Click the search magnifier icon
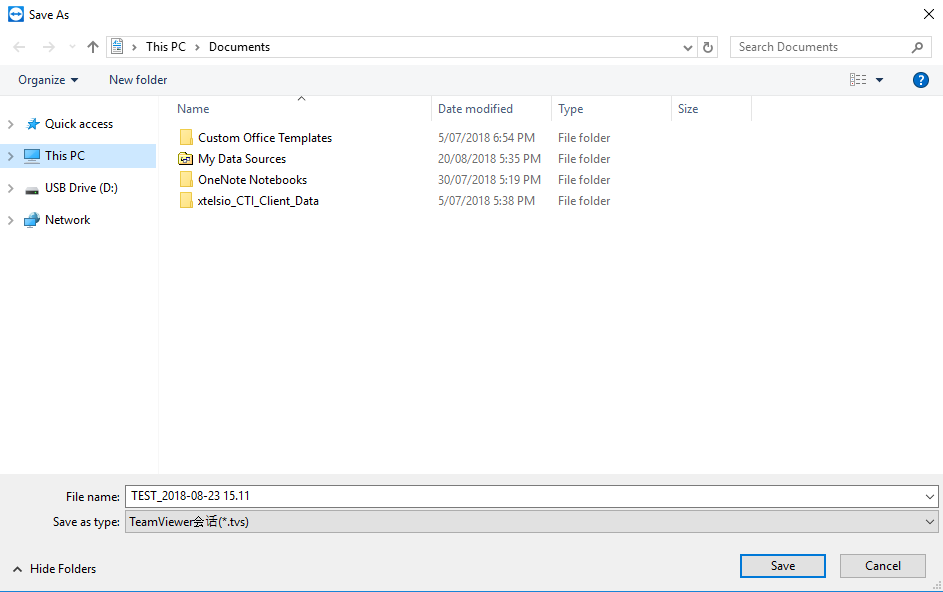The width and height of the screenshot is (943, 592). coord(918,47)
